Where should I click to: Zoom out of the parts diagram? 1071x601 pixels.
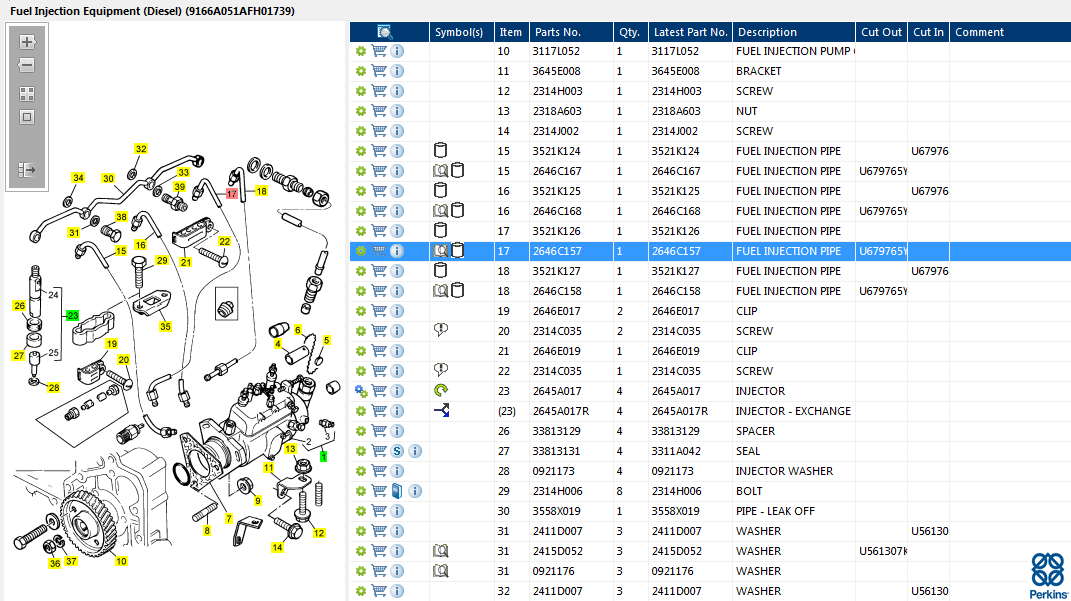tap(27, 66)
